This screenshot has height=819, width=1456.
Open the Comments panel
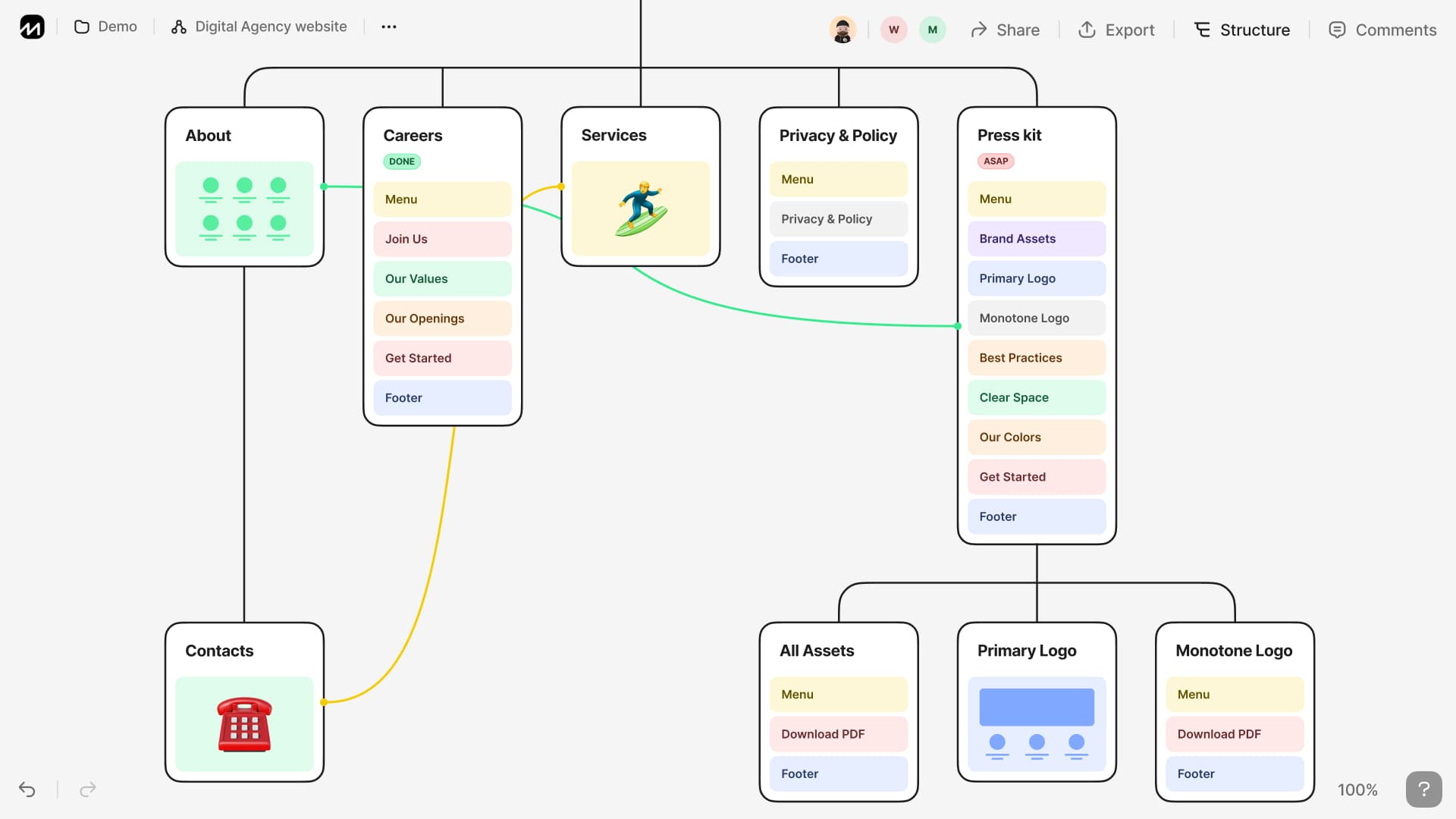point(1395,30)
